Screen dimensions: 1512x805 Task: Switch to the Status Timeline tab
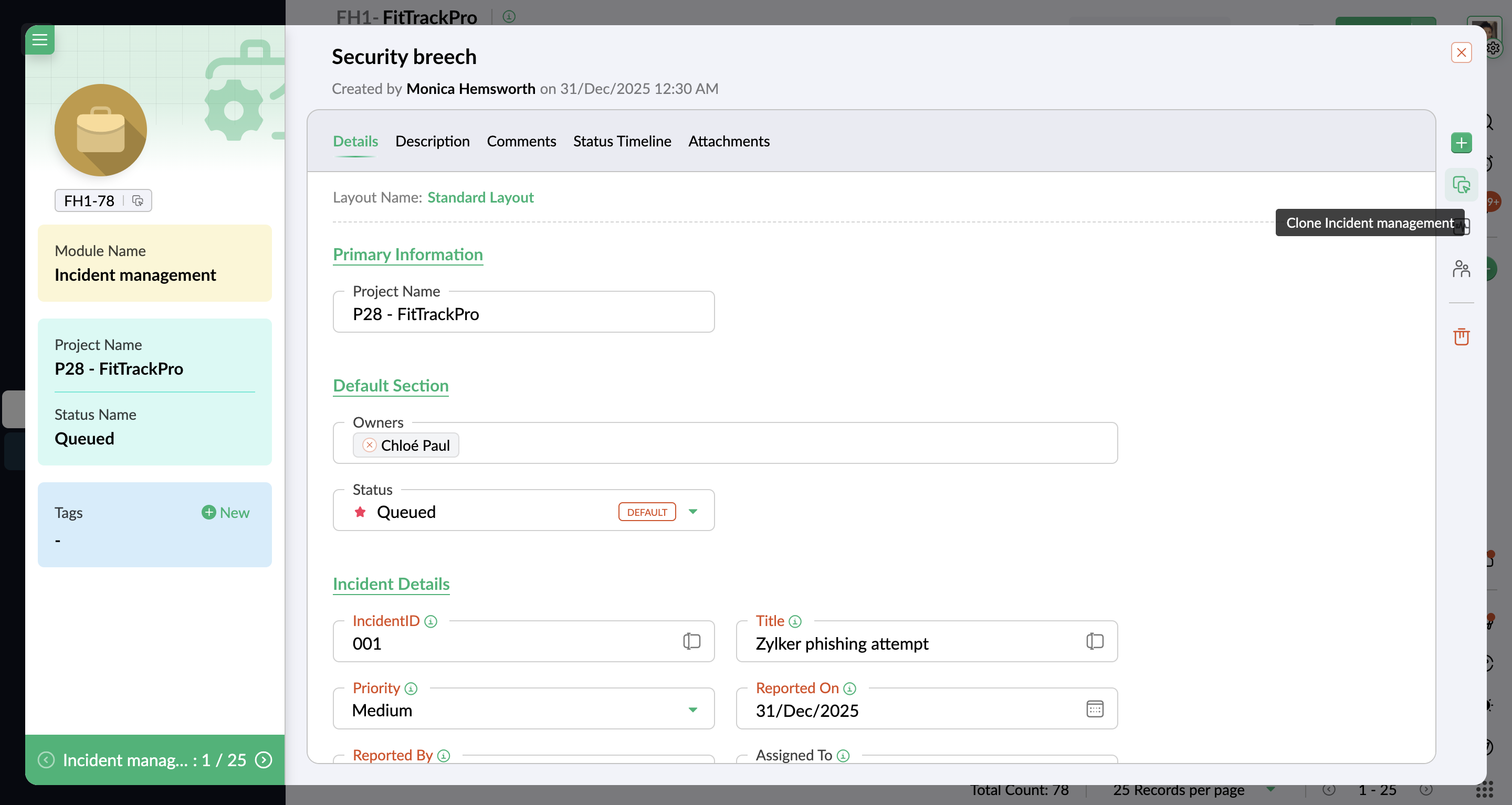622,141
